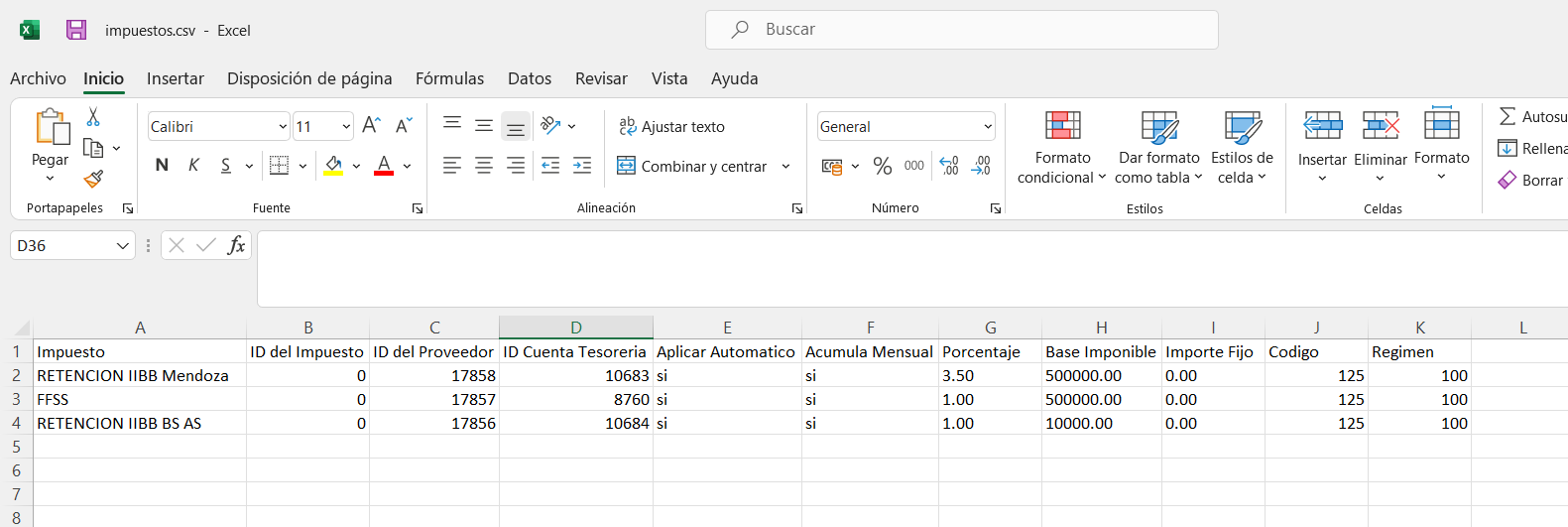Click the increase decimals icon
Screen dimensions: 1568x527
coord(949,166)
